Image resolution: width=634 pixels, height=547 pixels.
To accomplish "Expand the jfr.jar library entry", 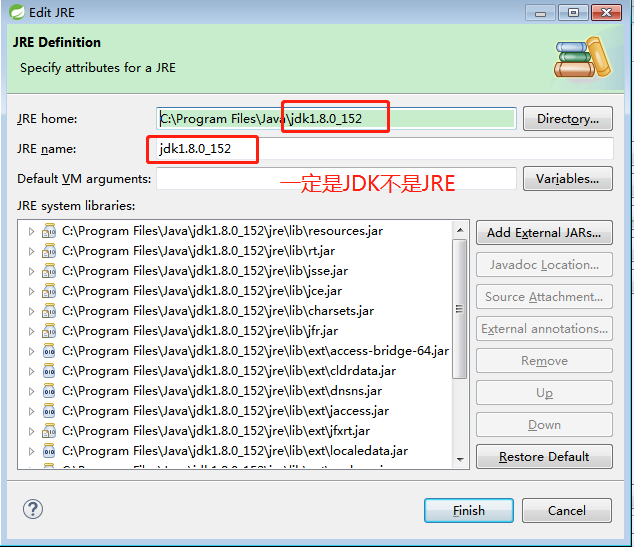I will 31,332.
